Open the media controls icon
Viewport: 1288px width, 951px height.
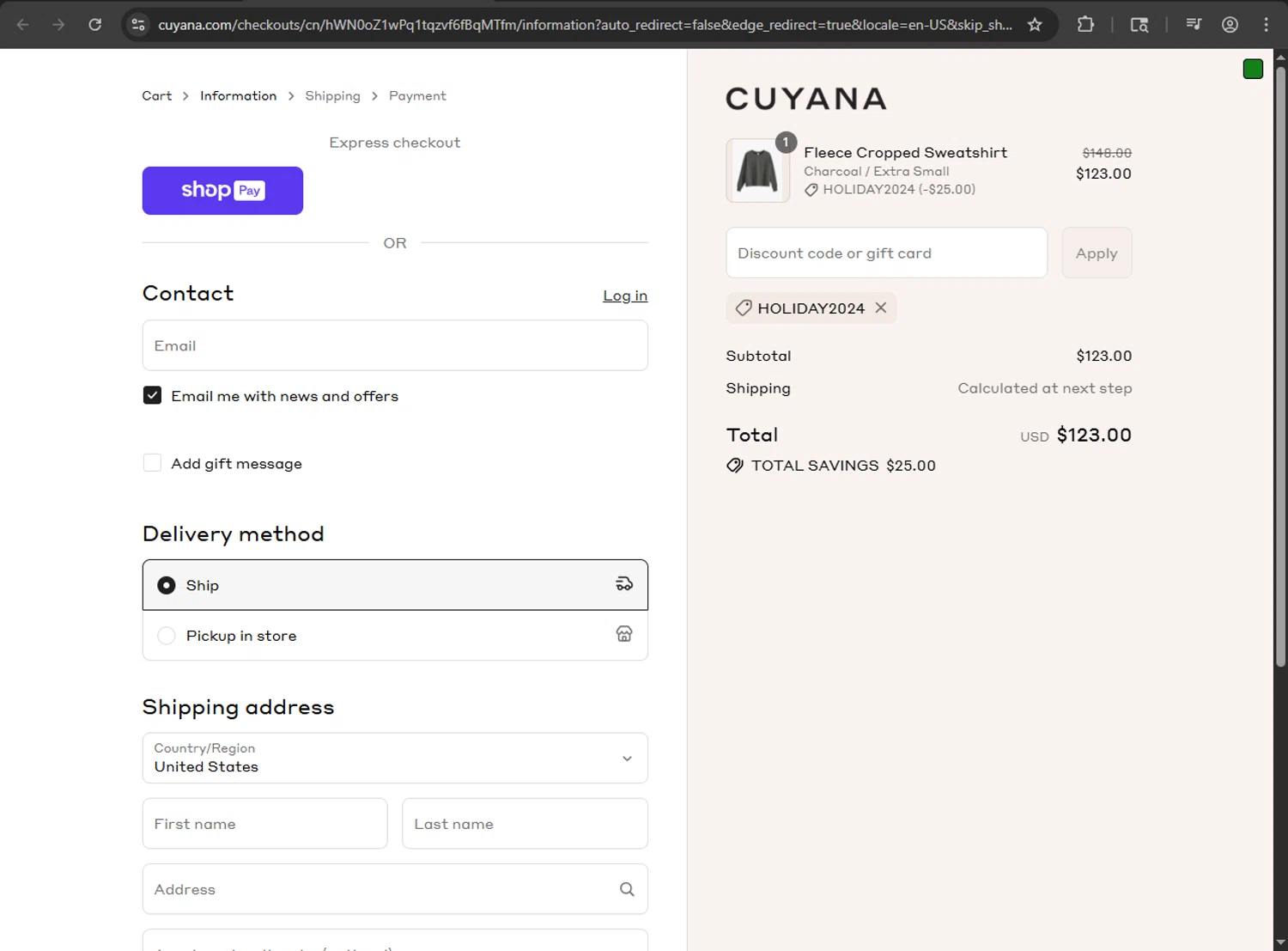pos(1194,24)
